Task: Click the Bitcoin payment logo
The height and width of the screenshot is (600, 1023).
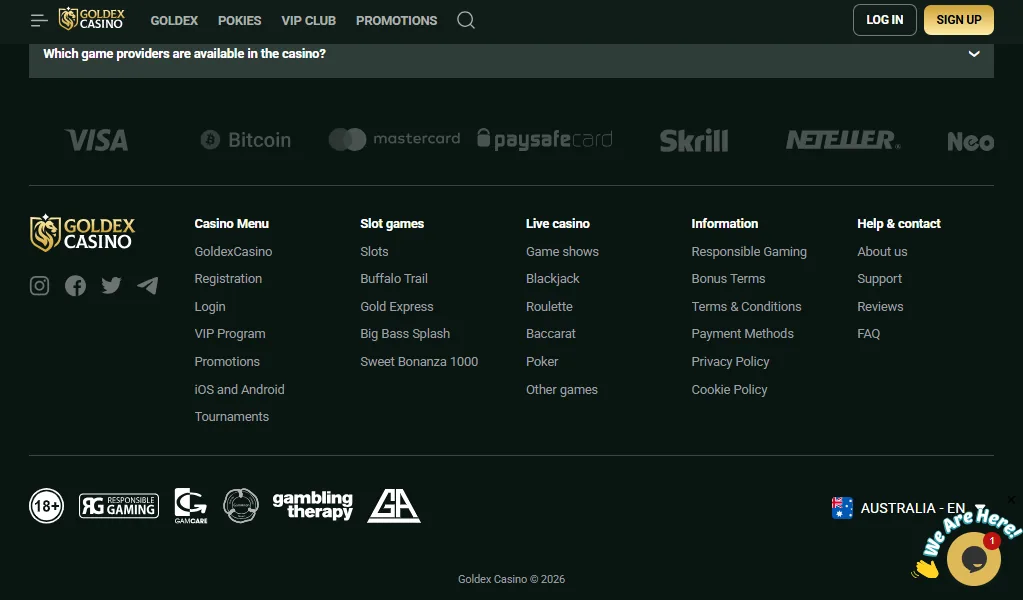Action: point(245,140)
